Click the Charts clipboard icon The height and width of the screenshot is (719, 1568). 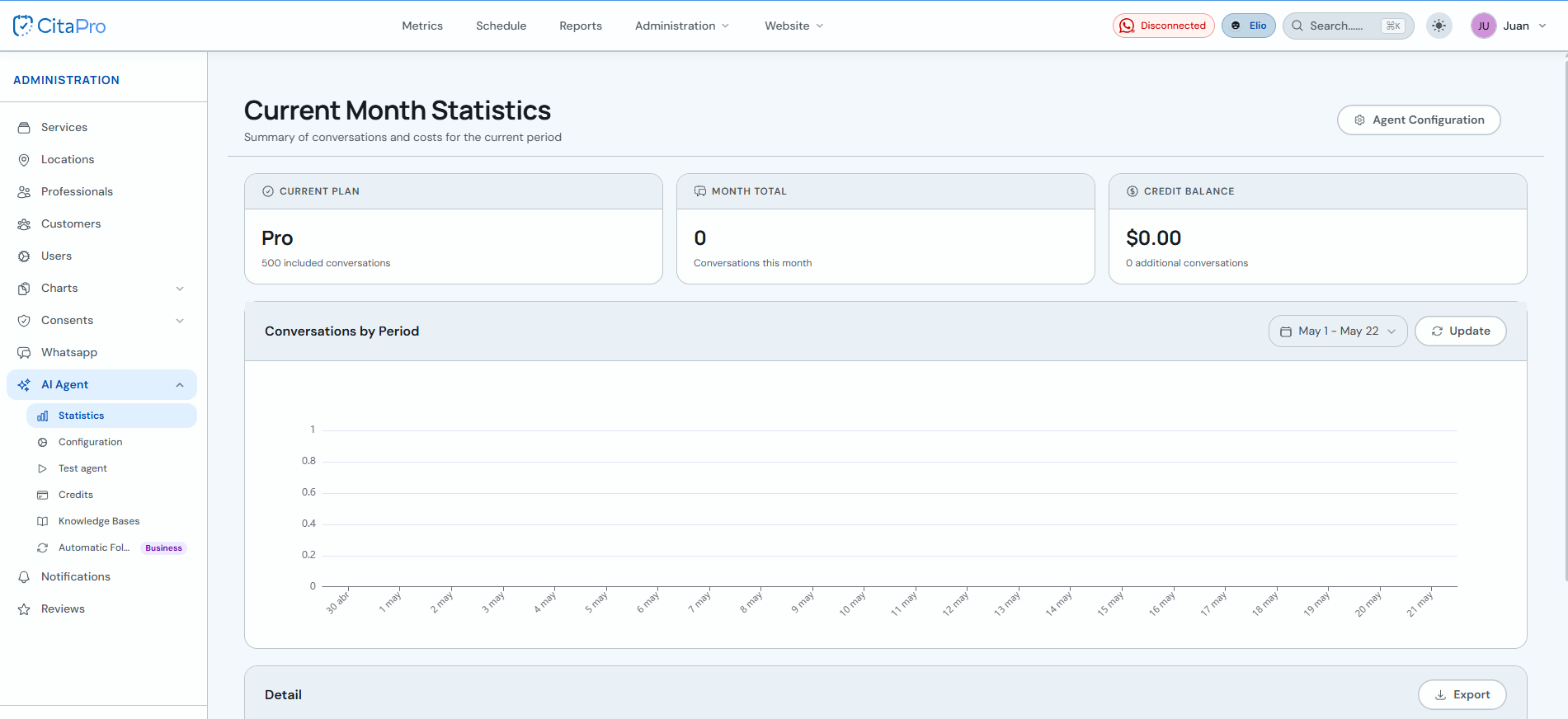(x=24, y=289)
